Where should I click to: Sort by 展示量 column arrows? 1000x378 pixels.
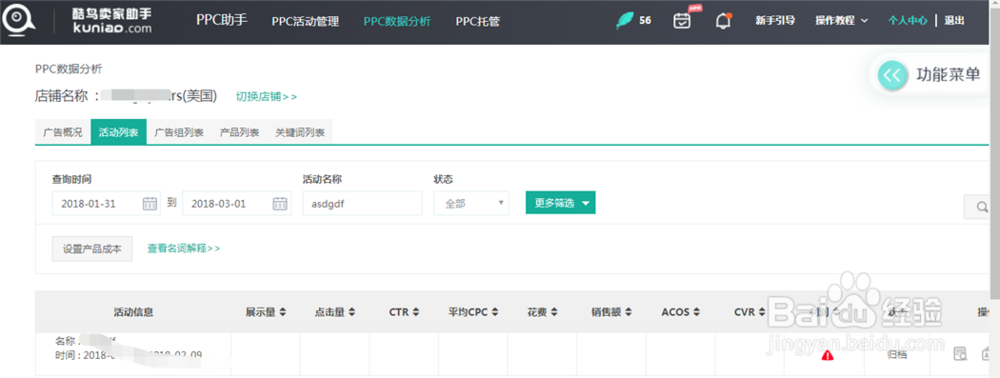(283, 312)
